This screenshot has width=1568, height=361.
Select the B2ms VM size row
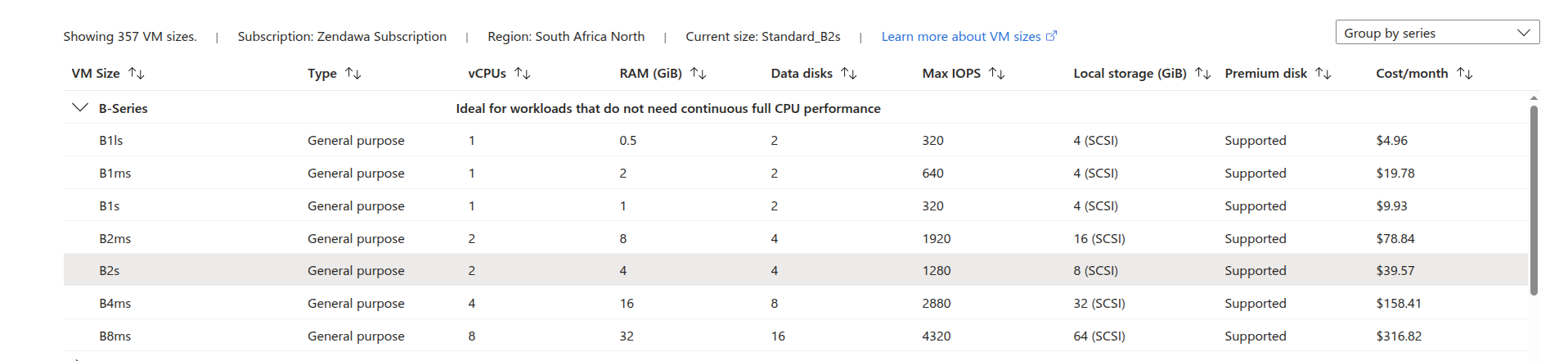point(795,238)
